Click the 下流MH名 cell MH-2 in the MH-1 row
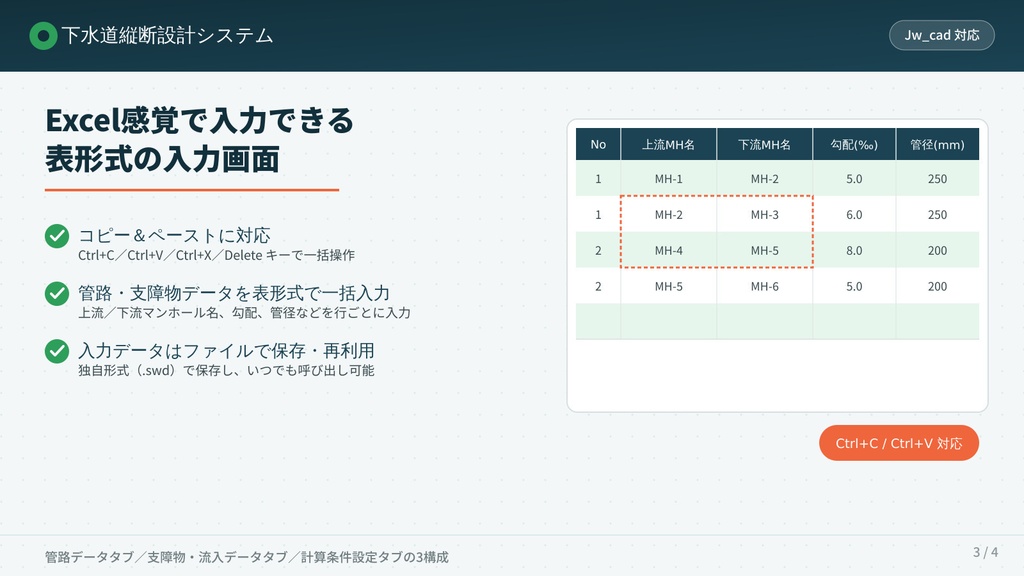Viewport: 1024px width, 576px height. (764, 178)
